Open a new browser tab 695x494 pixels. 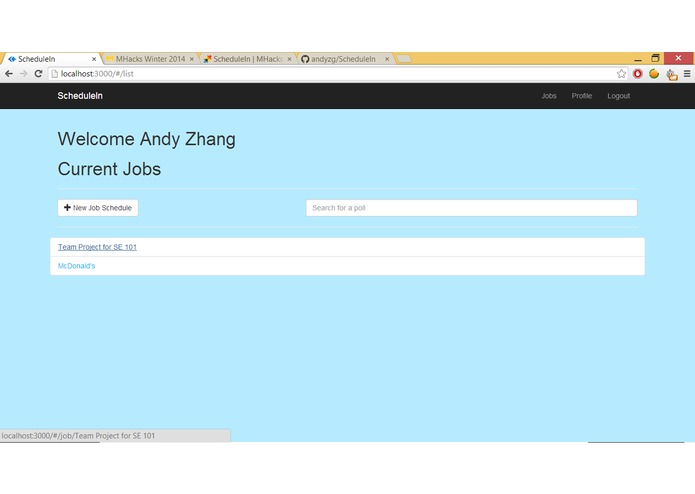(404, 59)
